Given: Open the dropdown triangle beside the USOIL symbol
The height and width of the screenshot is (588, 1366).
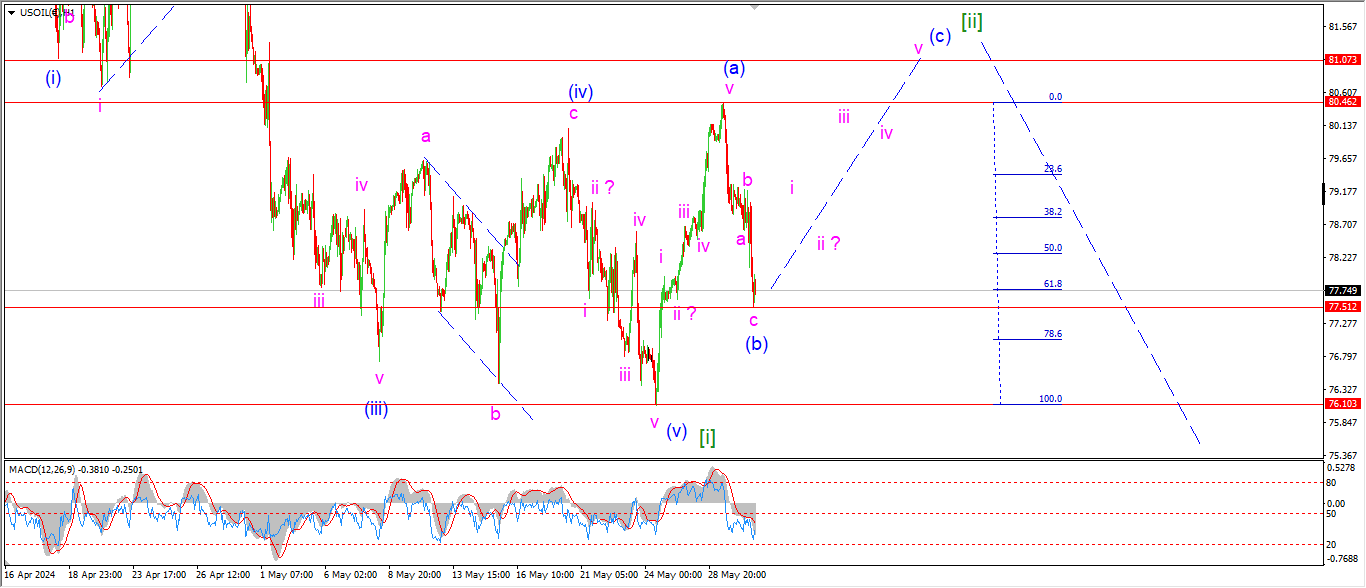Looking at the screenshot, I should point(11,12).
